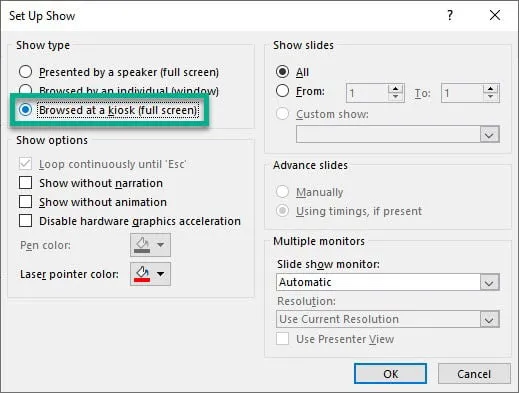The width and height of the screenshot is (519, 393).
Task: Select the Custom show radio button
Action: [x=282, y=114]
